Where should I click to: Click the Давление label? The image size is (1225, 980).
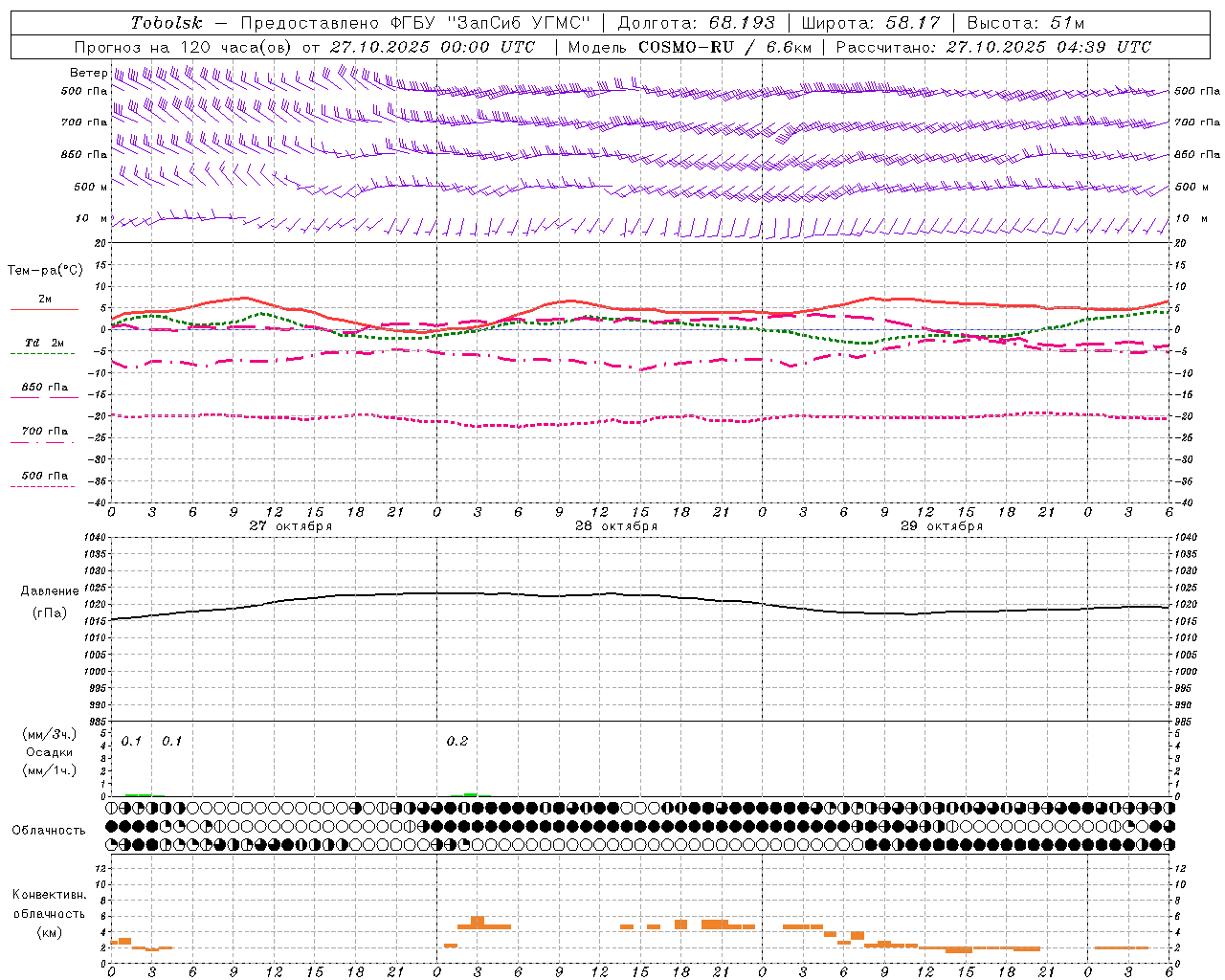[50, 591]
